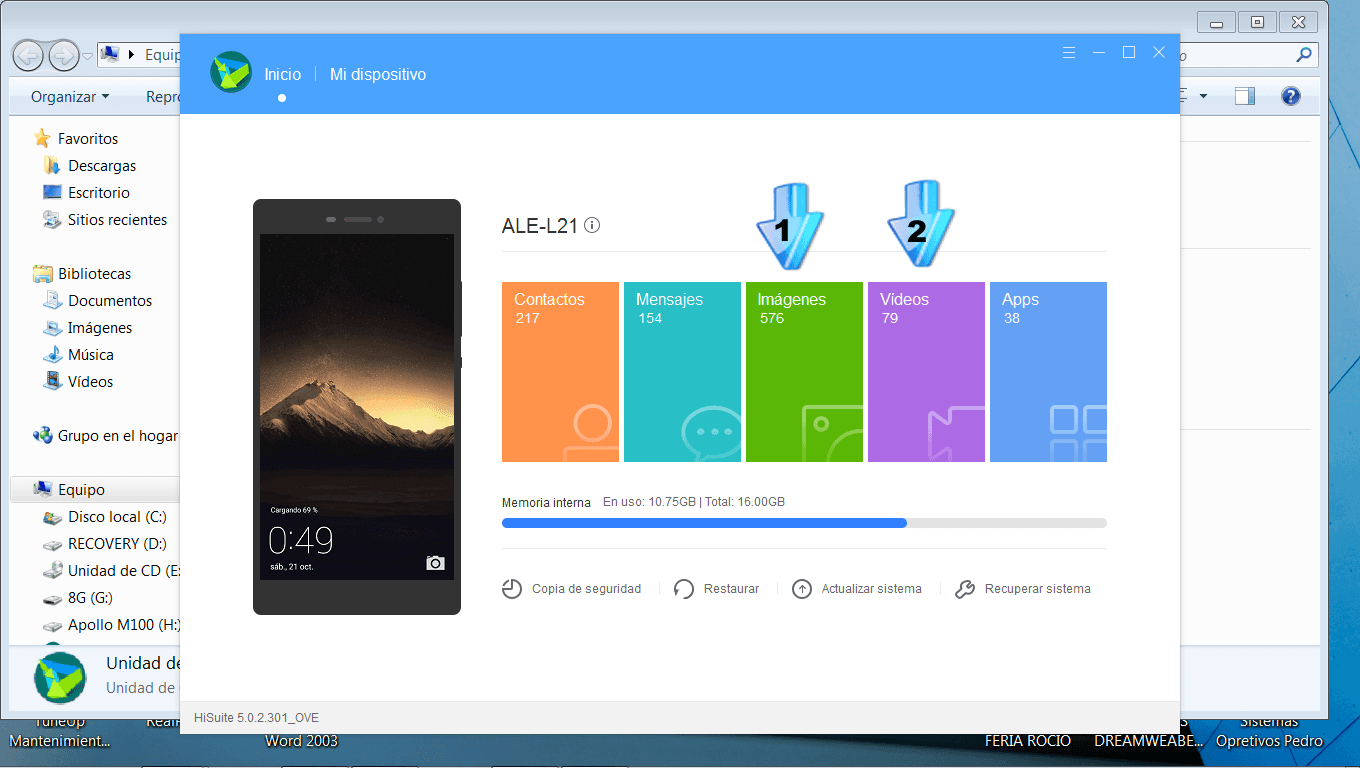Click the Memoria interna label
Screen dimensions: 1360x768
click(x=546, y=502)
